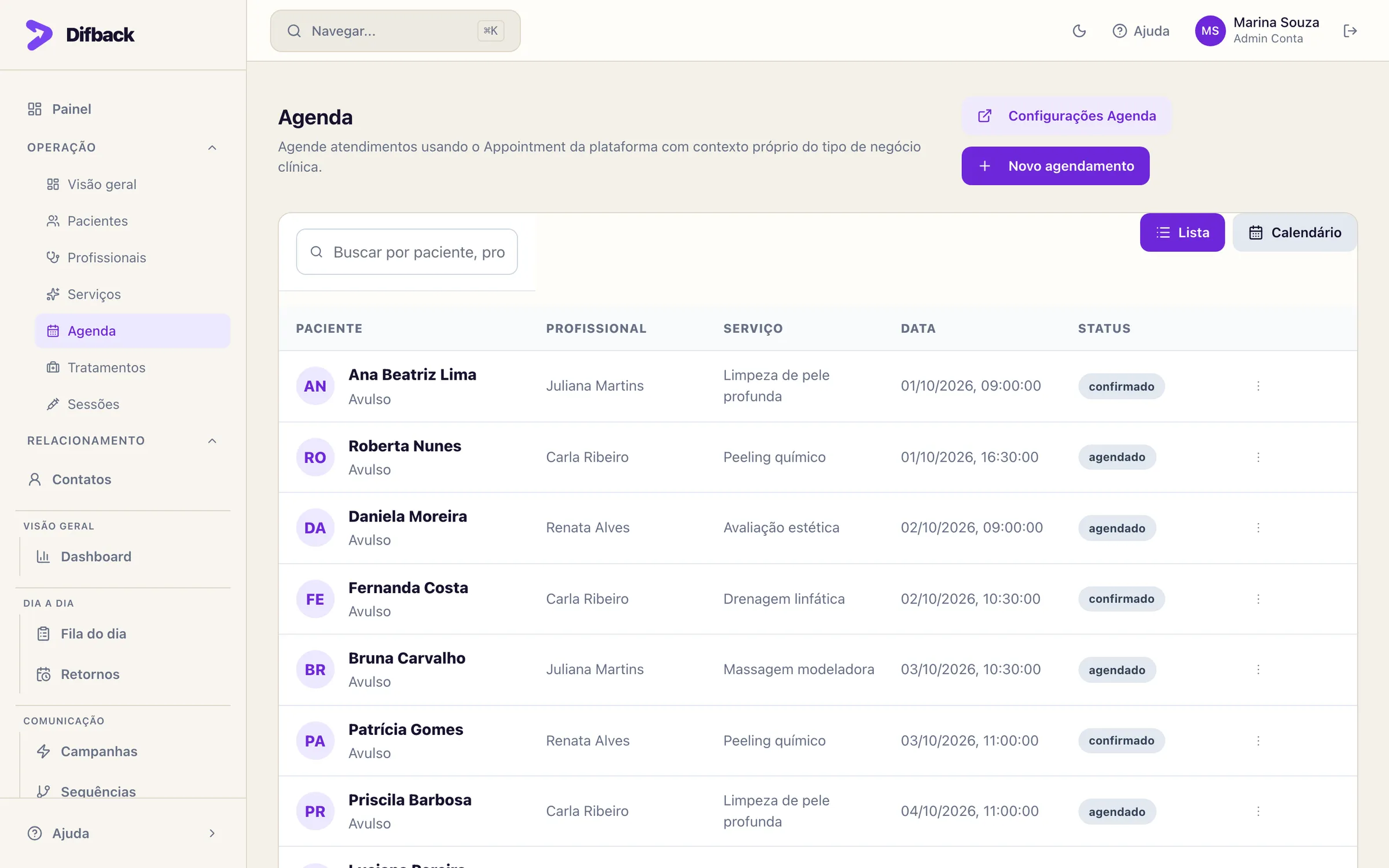Click the Agenda calendar icon in sidebar

click(x=53, y=331)
